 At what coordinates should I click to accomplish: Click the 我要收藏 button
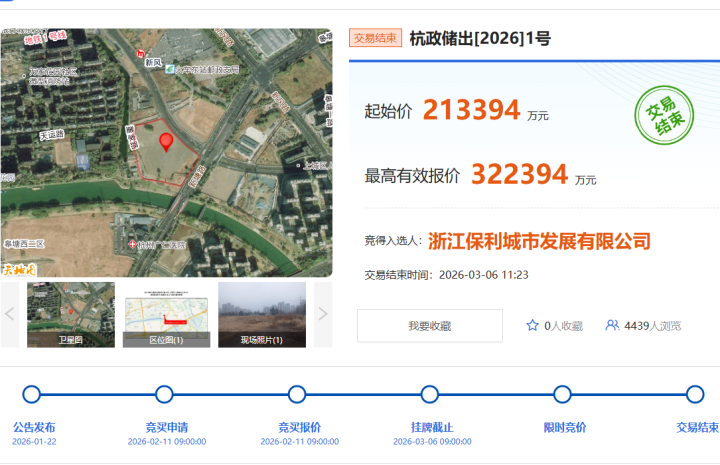click(x=430, y=326)
